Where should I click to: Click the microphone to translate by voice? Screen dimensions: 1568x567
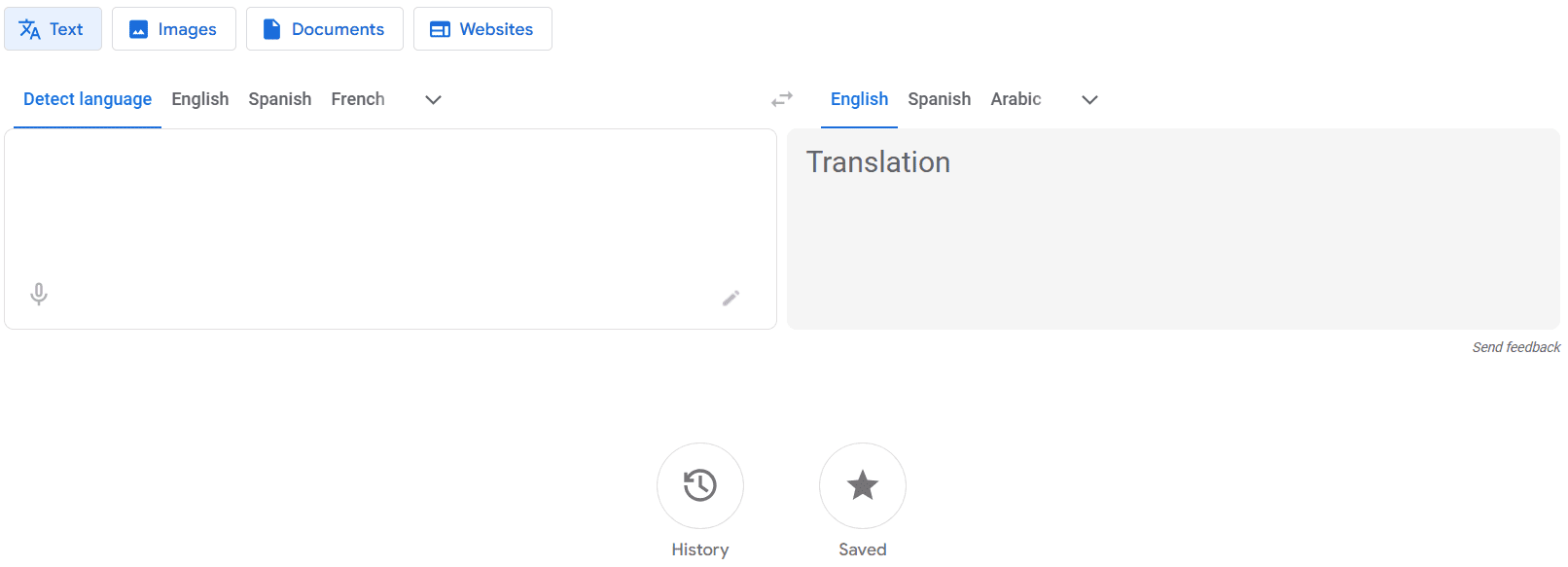[x=39, y=294]
